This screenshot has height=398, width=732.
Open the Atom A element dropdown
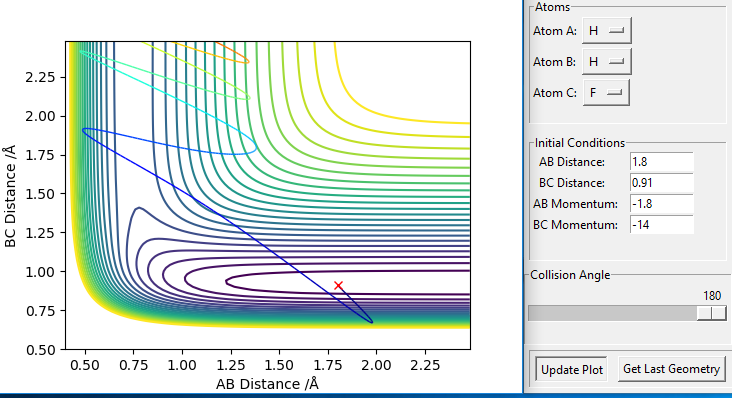pos(606,31)
